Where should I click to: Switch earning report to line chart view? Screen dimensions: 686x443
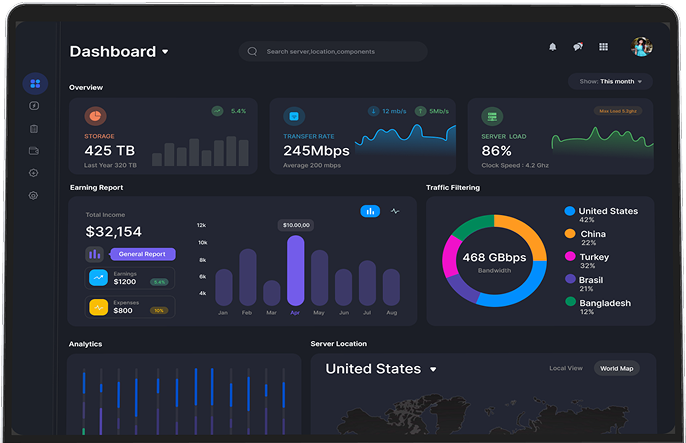pyautogui.click(x=395, y=211)
